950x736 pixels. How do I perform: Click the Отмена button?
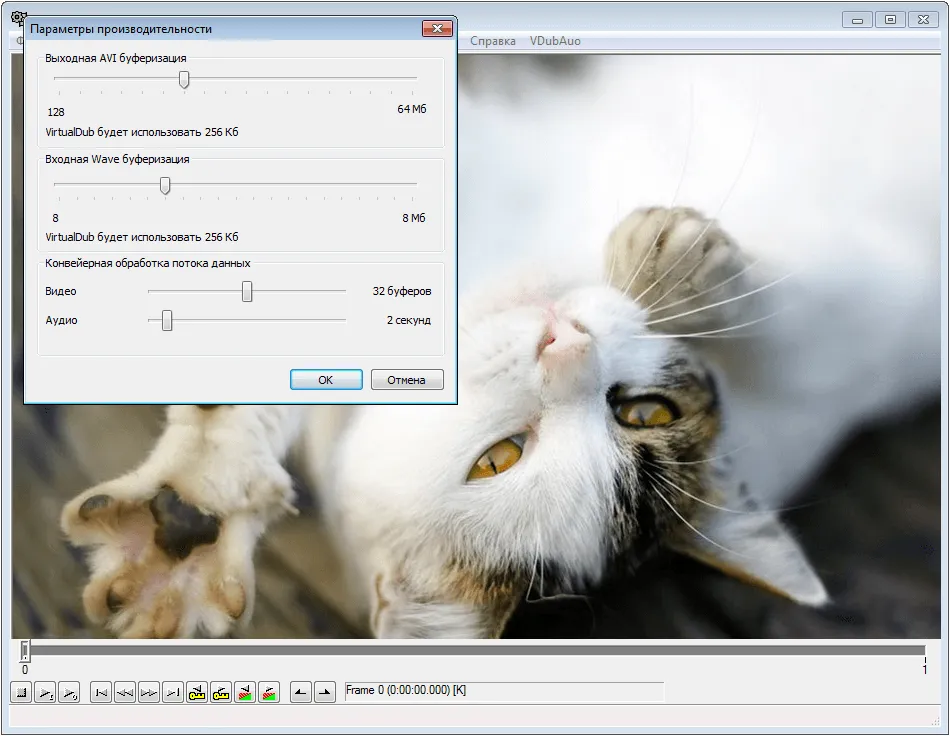click(x=407, y=380)
